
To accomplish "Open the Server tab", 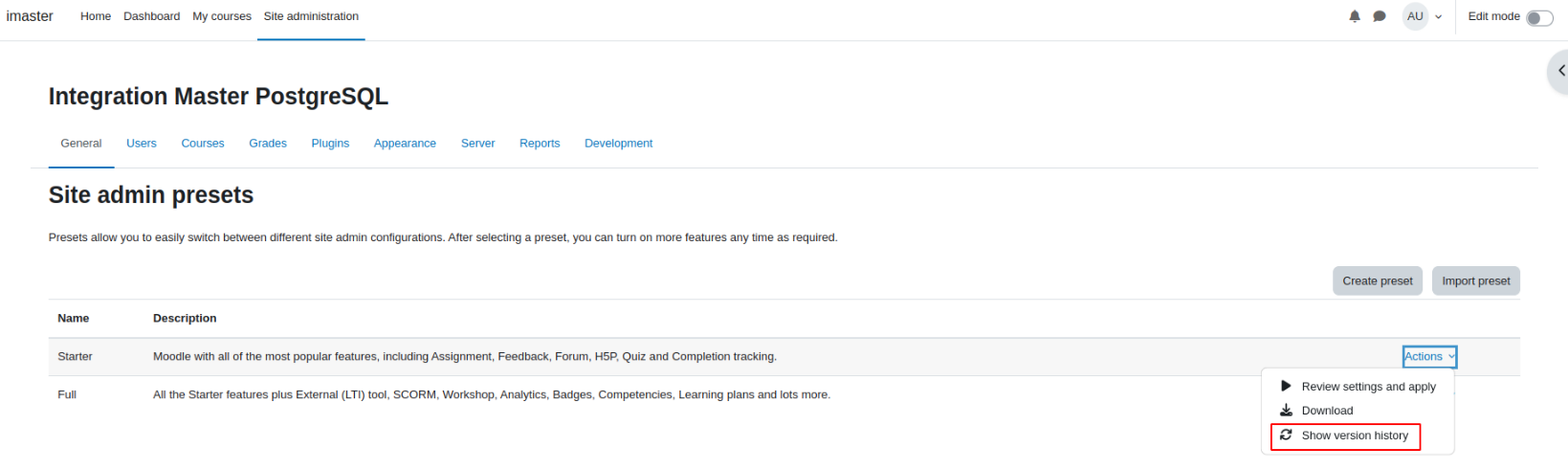I will (477, 144).
